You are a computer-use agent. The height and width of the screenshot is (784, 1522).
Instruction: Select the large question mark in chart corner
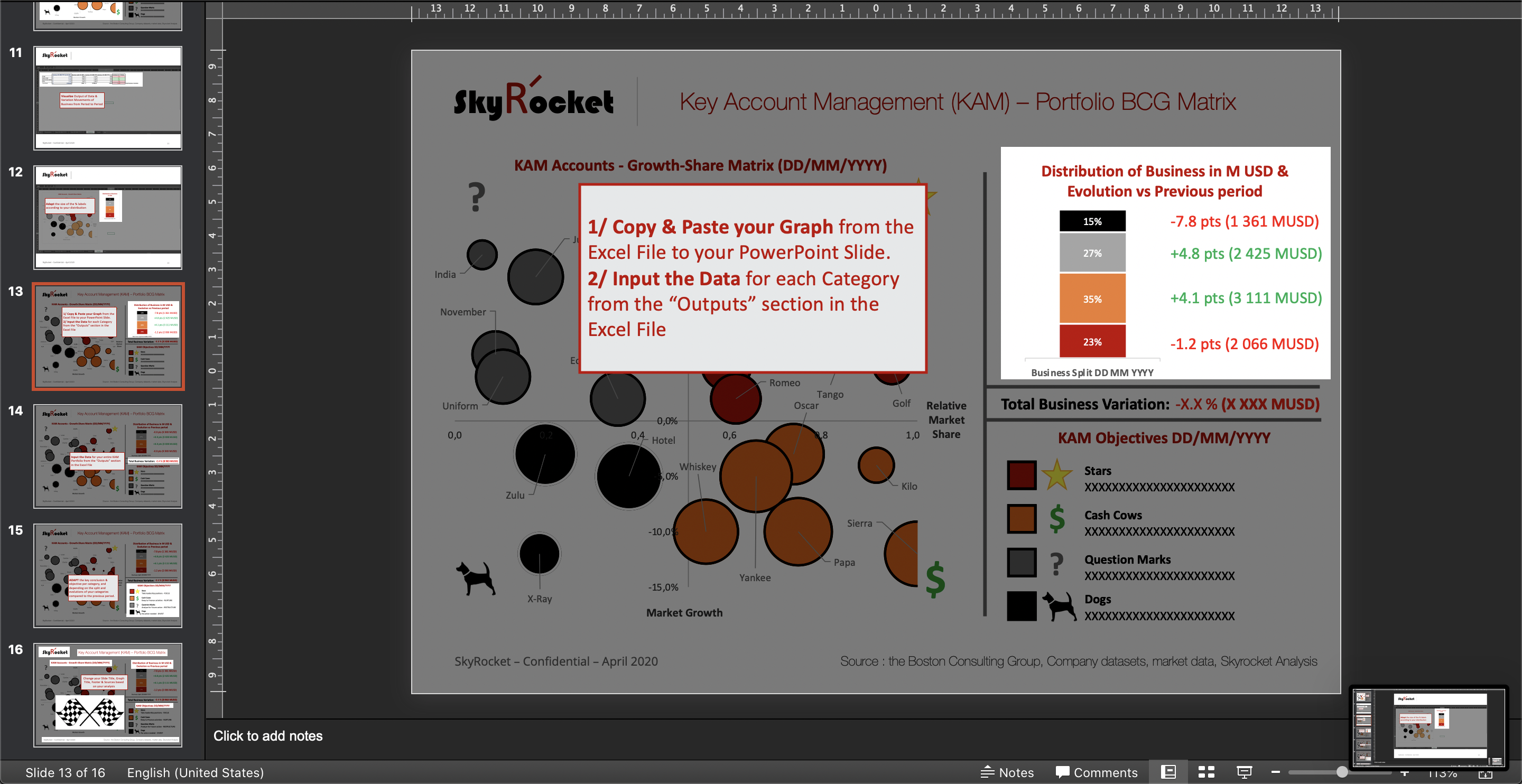[x=476, y=198]
